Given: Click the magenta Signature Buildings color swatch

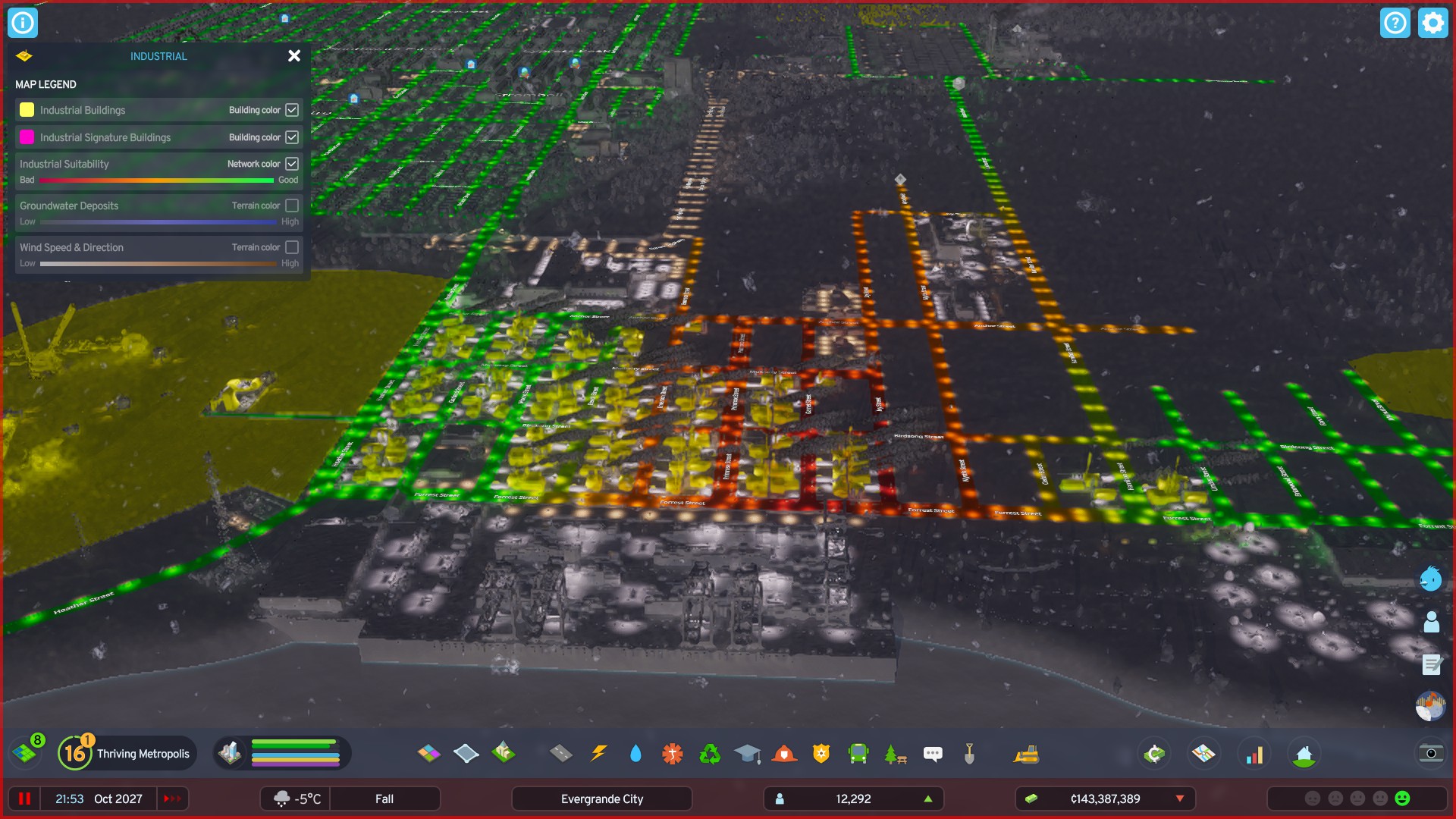Looking at the screenshot, I should pos(27,137).
